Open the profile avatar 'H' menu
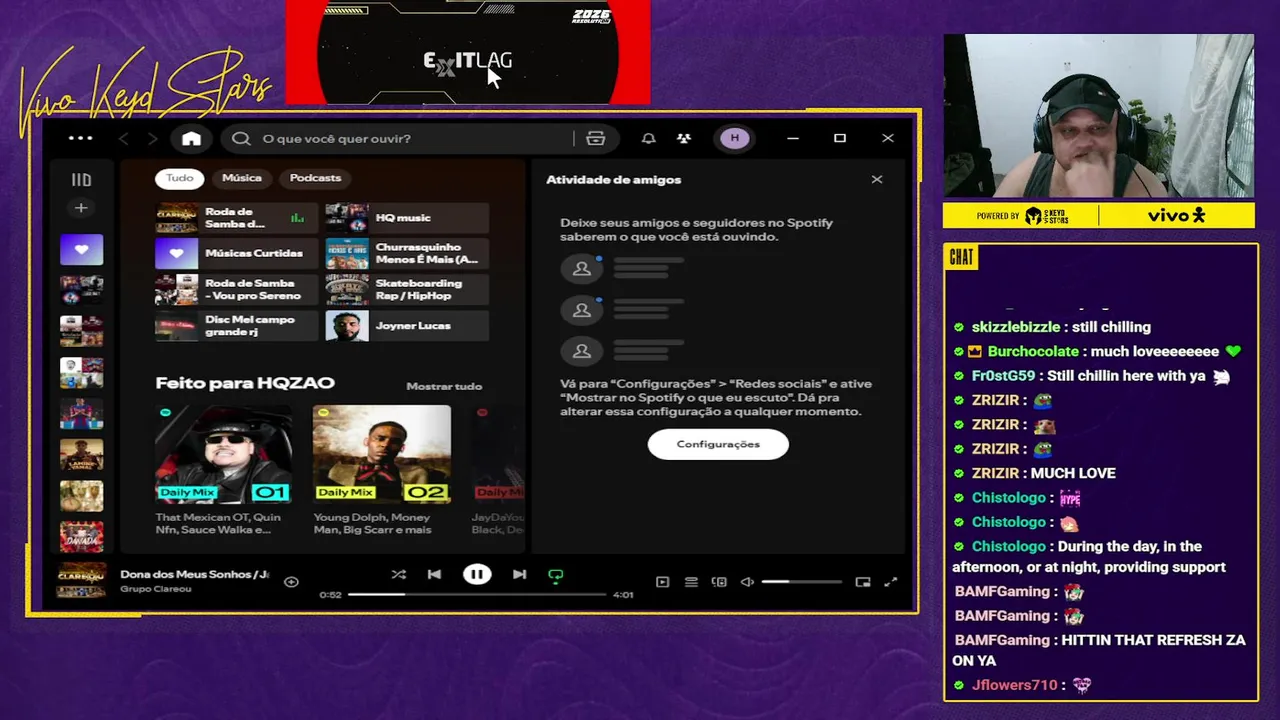Image resolution: width=1280 pixels, height=720 pixels. click(x=735, y=138)
